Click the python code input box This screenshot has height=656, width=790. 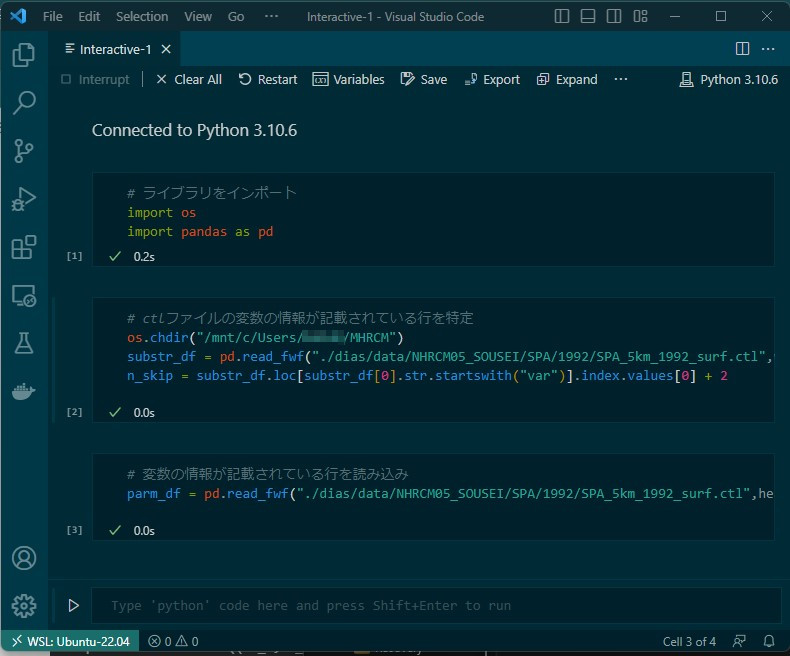click(436, 605)
